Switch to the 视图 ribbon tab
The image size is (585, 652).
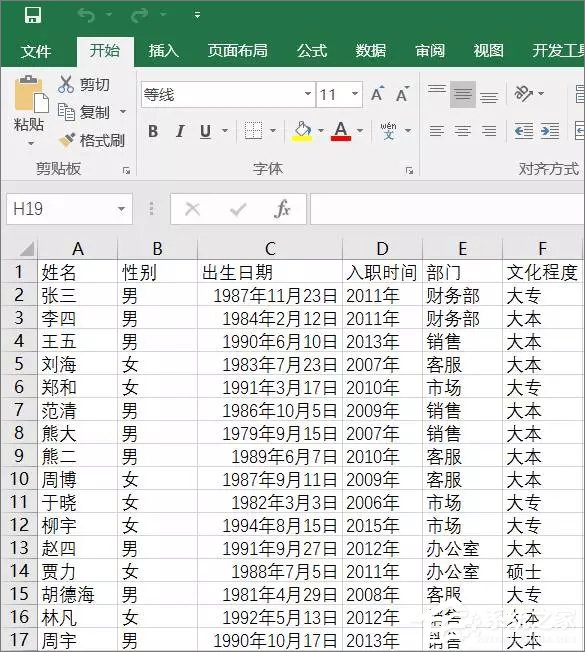(x=489, y=51)
